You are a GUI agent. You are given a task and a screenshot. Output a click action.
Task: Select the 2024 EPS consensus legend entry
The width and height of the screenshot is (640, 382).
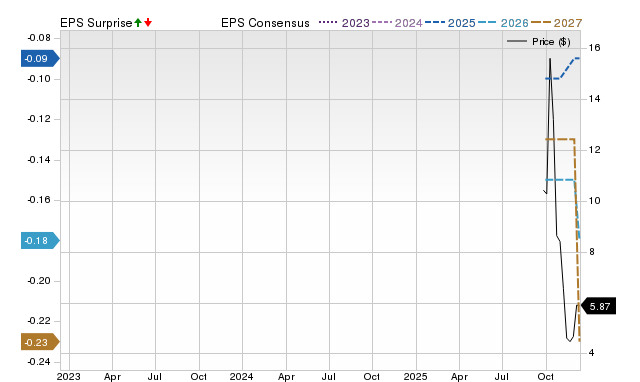click(397, 23)
